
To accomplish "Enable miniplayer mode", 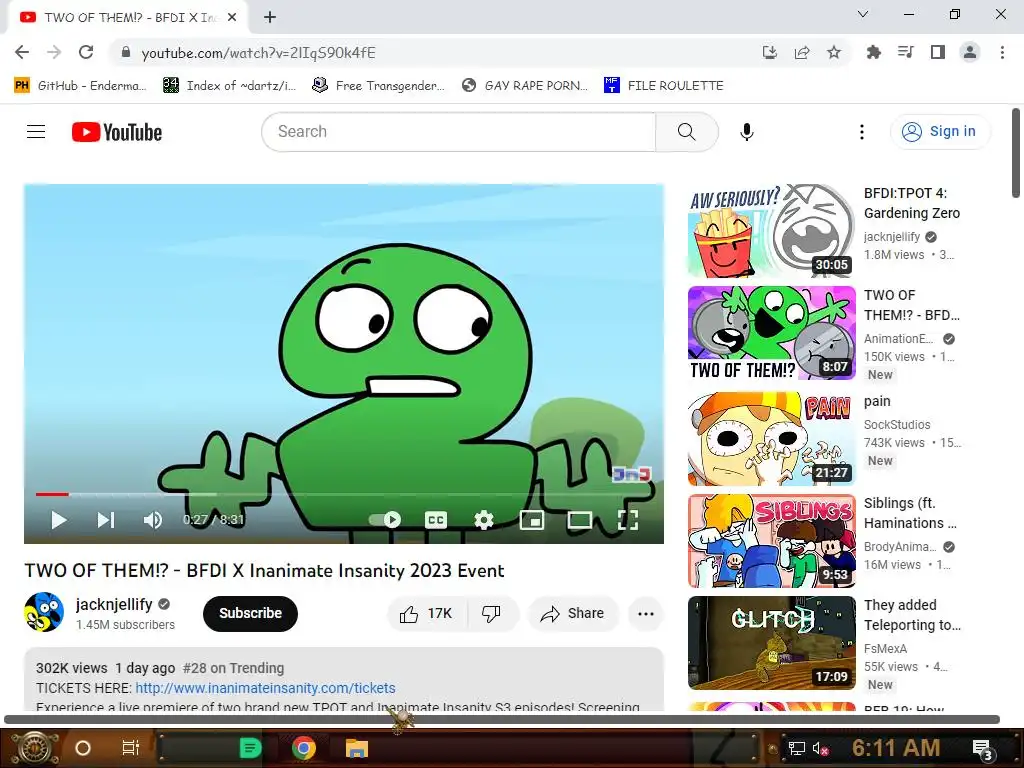I will [532, 520].
